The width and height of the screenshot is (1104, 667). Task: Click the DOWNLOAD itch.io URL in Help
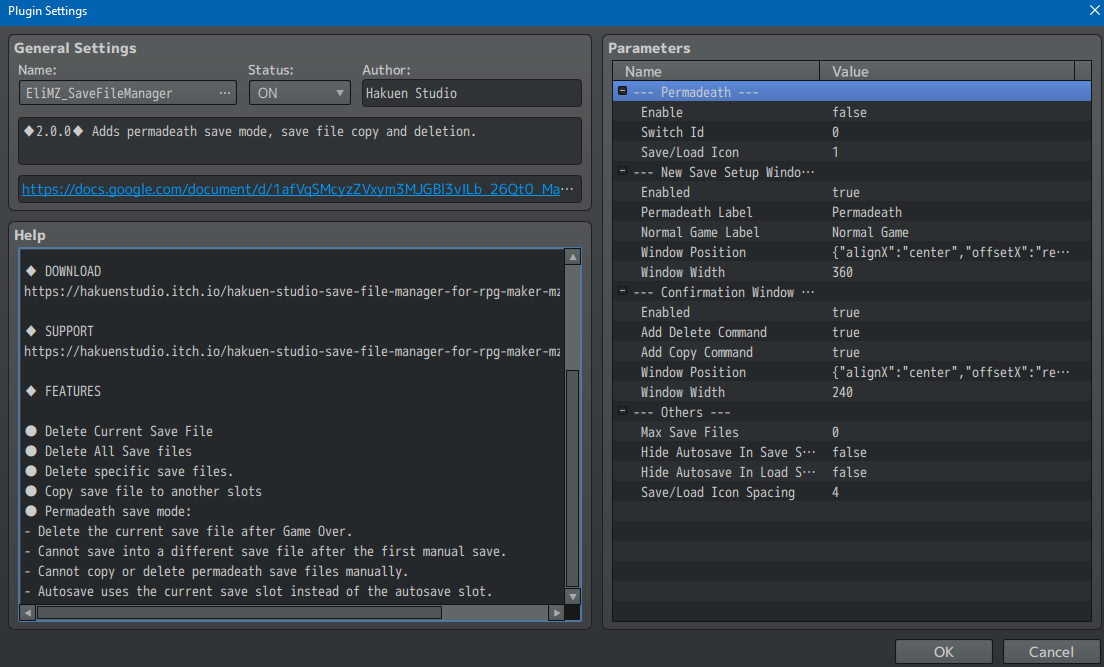click(x=292, y=291)
